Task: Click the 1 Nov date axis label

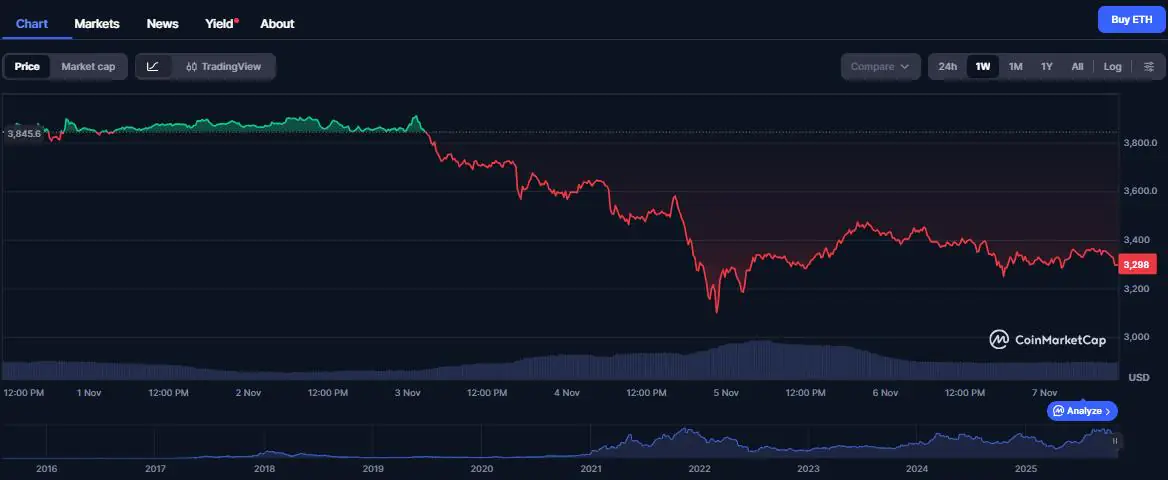Action: point(89,392)
